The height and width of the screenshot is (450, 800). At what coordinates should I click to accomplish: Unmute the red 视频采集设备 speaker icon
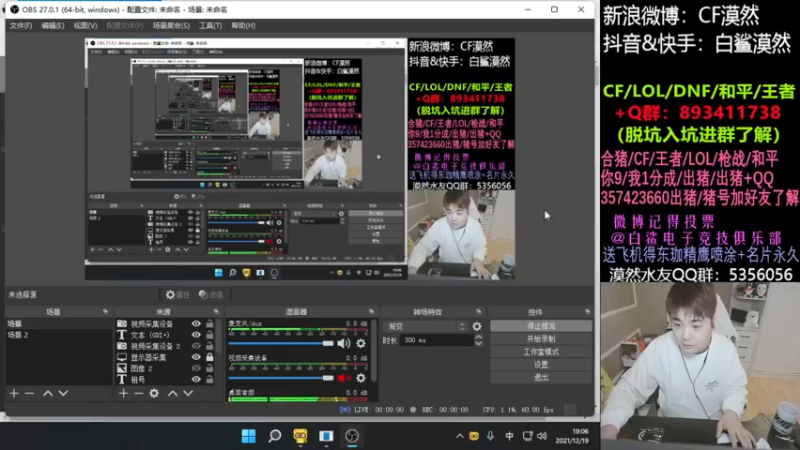(343, 378)
